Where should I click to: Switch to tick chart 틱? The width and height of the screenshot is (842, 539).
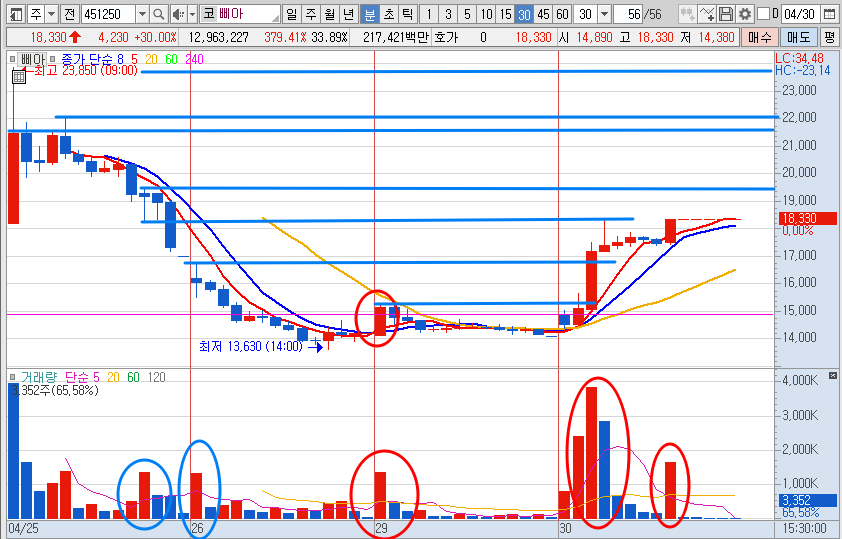coord(408,14)
